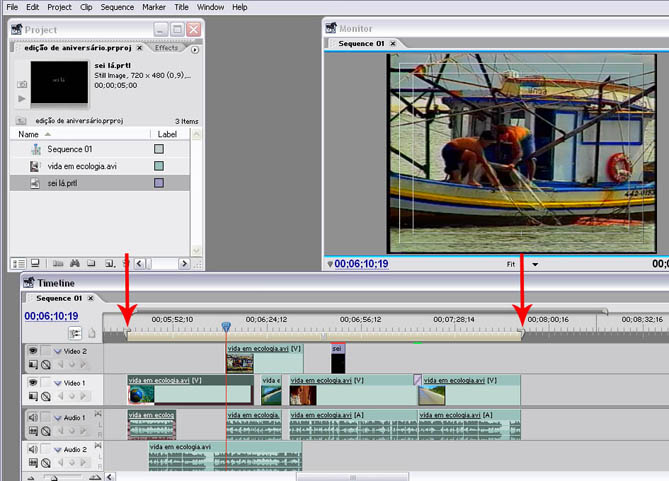Click the poster frame camera icon

pyautogui.click(x=22, y=84)
